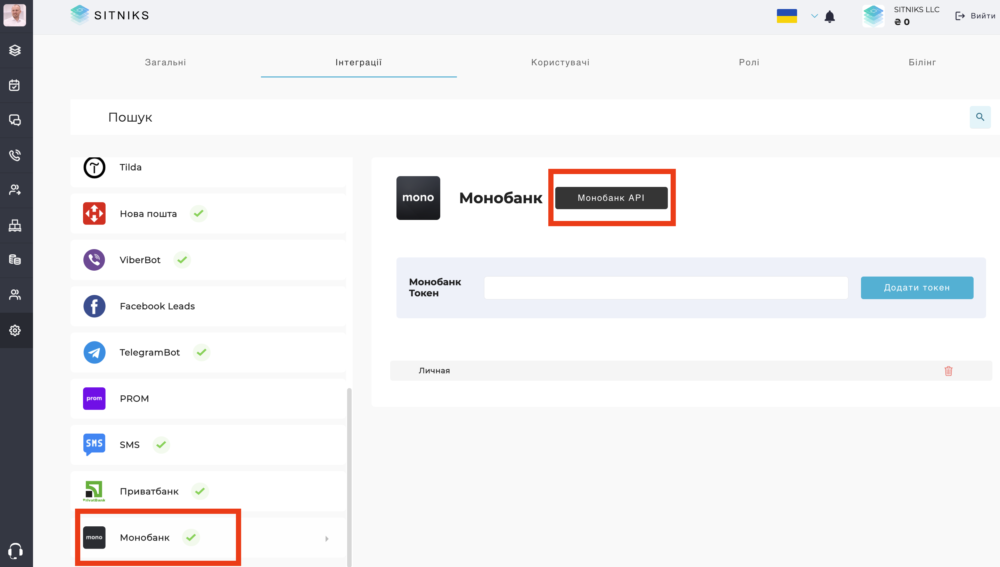This screenshot has width=1000, height=567.
Task: Click the green check next to Монобанк
Action: tap(191, 538)
